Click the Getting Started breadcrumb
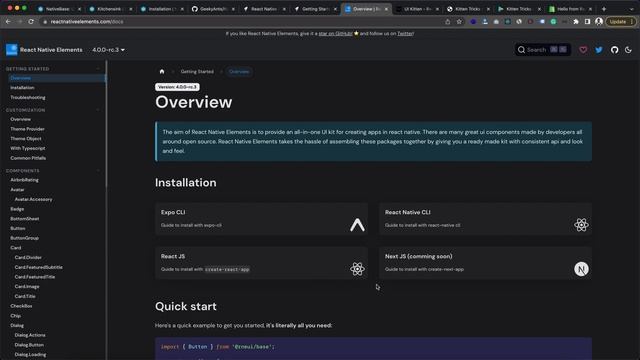Viewport: 640px width, 360px height. [197, 71]
